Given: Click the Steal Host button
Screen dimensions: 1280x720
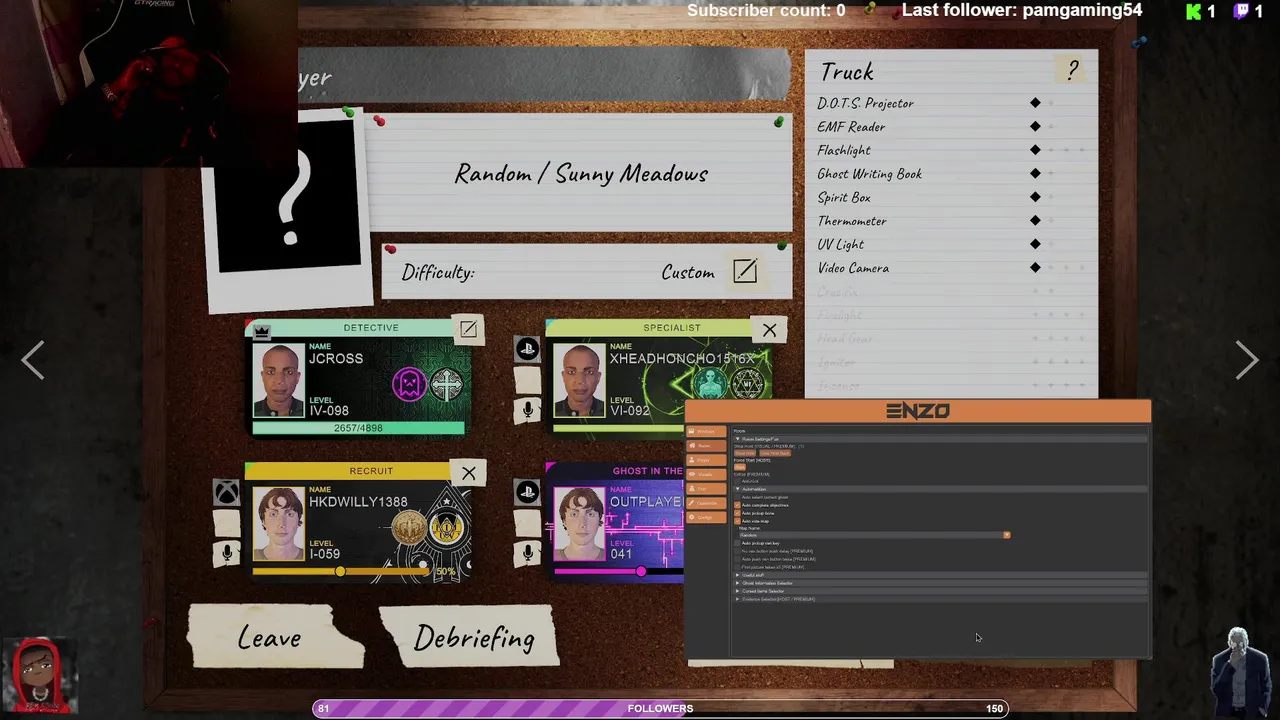Looking at the screenshot, I should tap(745, 453).
